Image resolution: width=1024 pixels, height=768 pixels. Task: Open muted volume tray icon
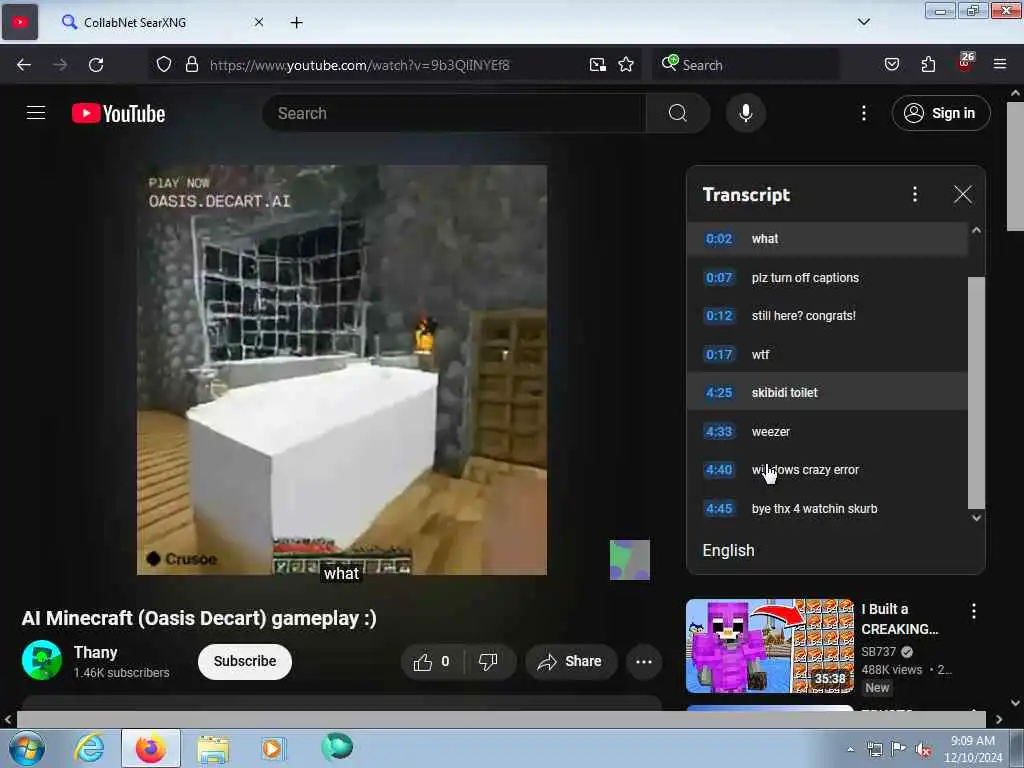pos(922,750)
